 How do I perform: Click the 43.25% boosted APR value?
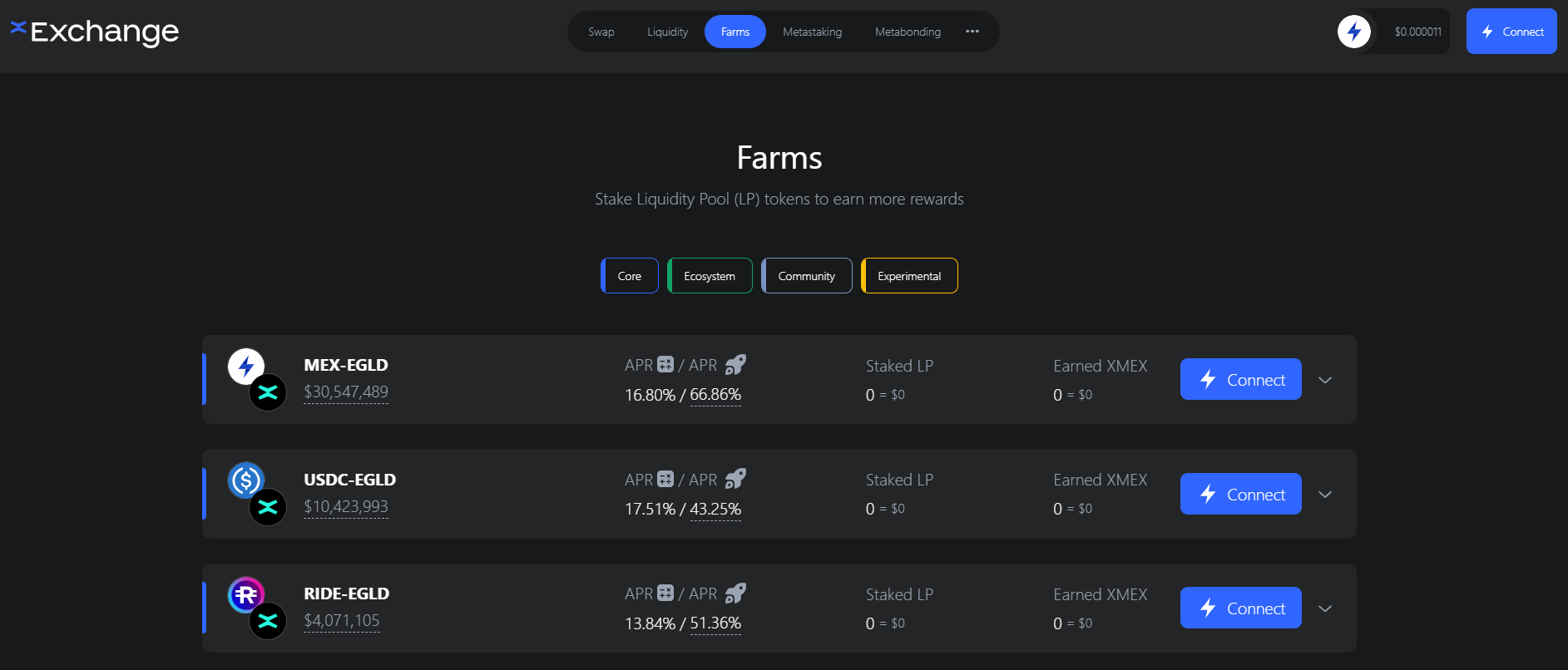pyautogui.click(x=715, y=509)
